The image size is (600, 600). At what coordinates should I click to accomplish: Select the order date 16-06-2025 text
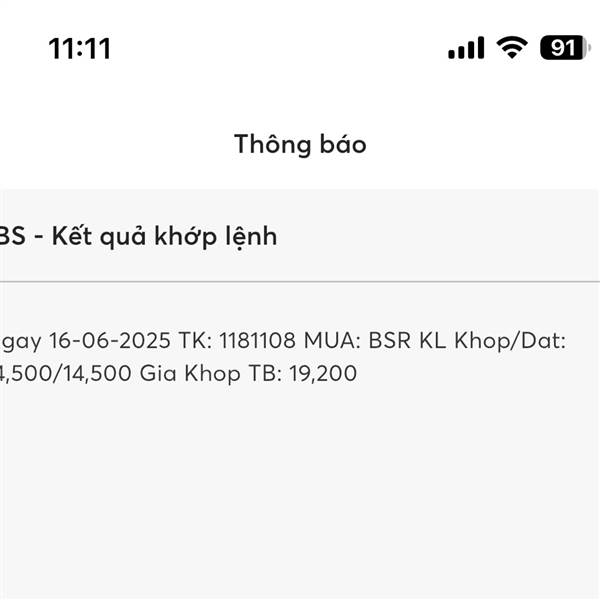pos(110,340)
